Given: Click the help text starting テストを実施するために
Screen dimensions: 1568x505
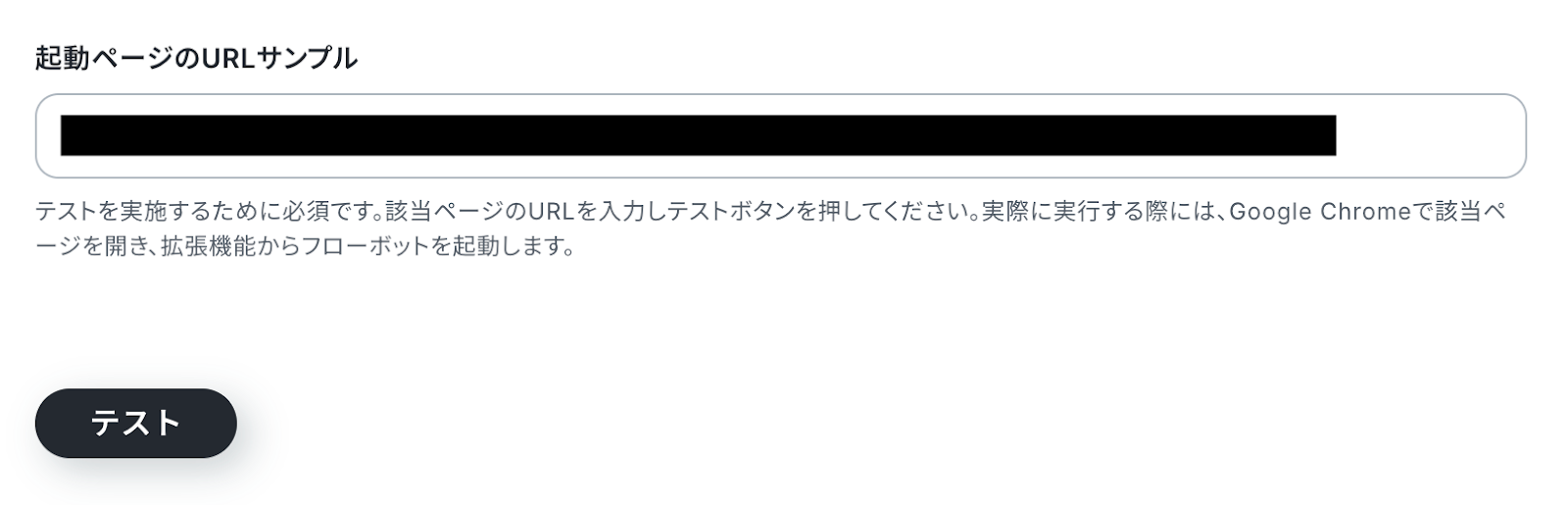Looking at the screenshot, I should 770,228.
